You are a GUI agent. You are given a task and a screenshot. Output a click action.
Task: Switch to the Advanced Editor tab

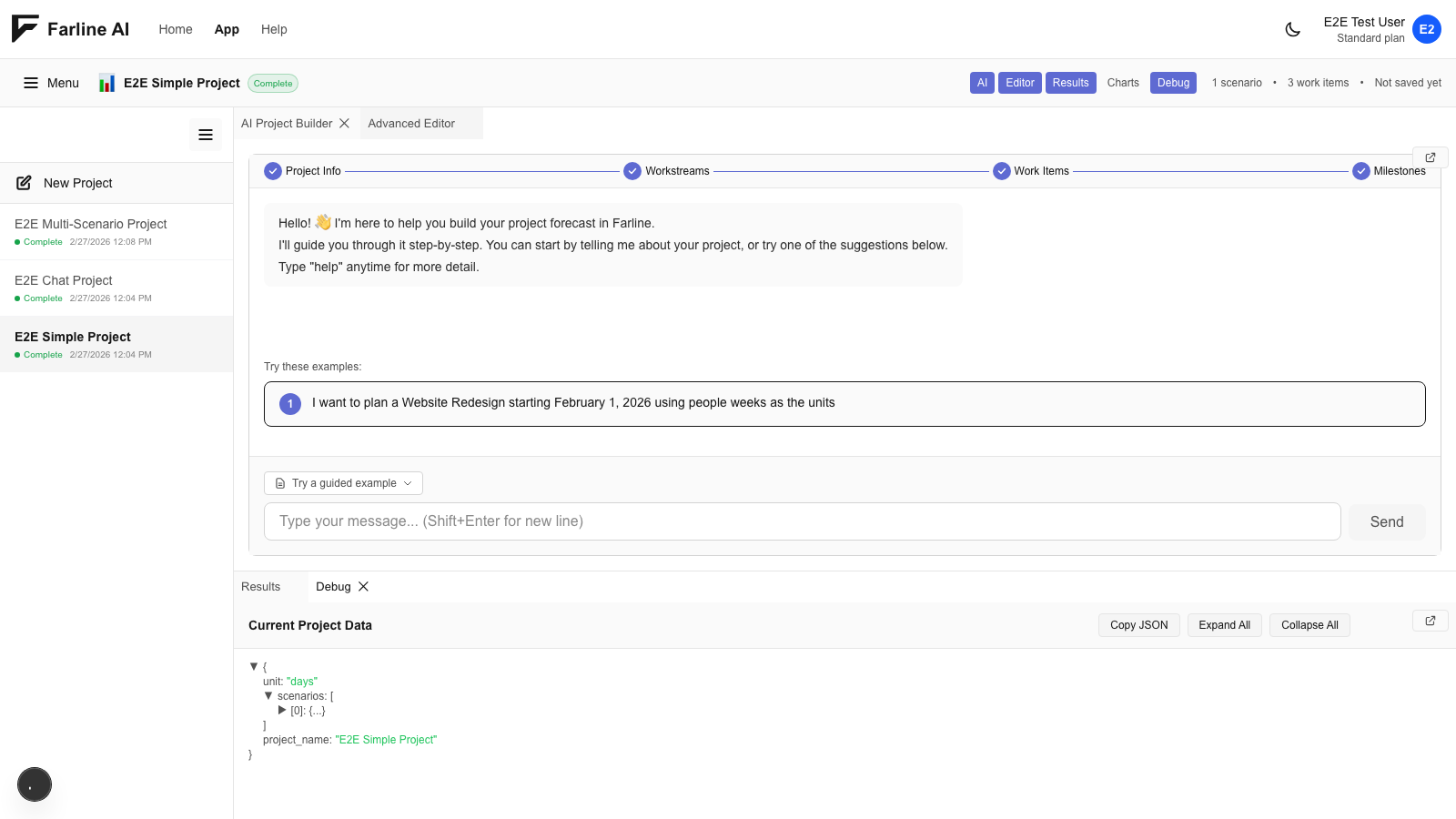(x=411, y=124)
